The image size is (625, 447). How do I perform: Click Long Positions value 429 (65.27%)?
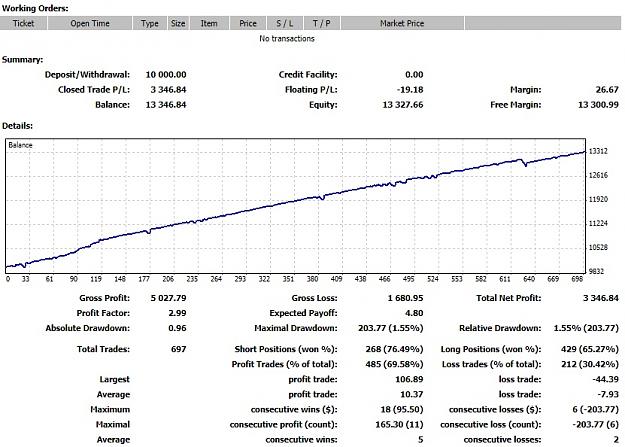tap(590, 349)
